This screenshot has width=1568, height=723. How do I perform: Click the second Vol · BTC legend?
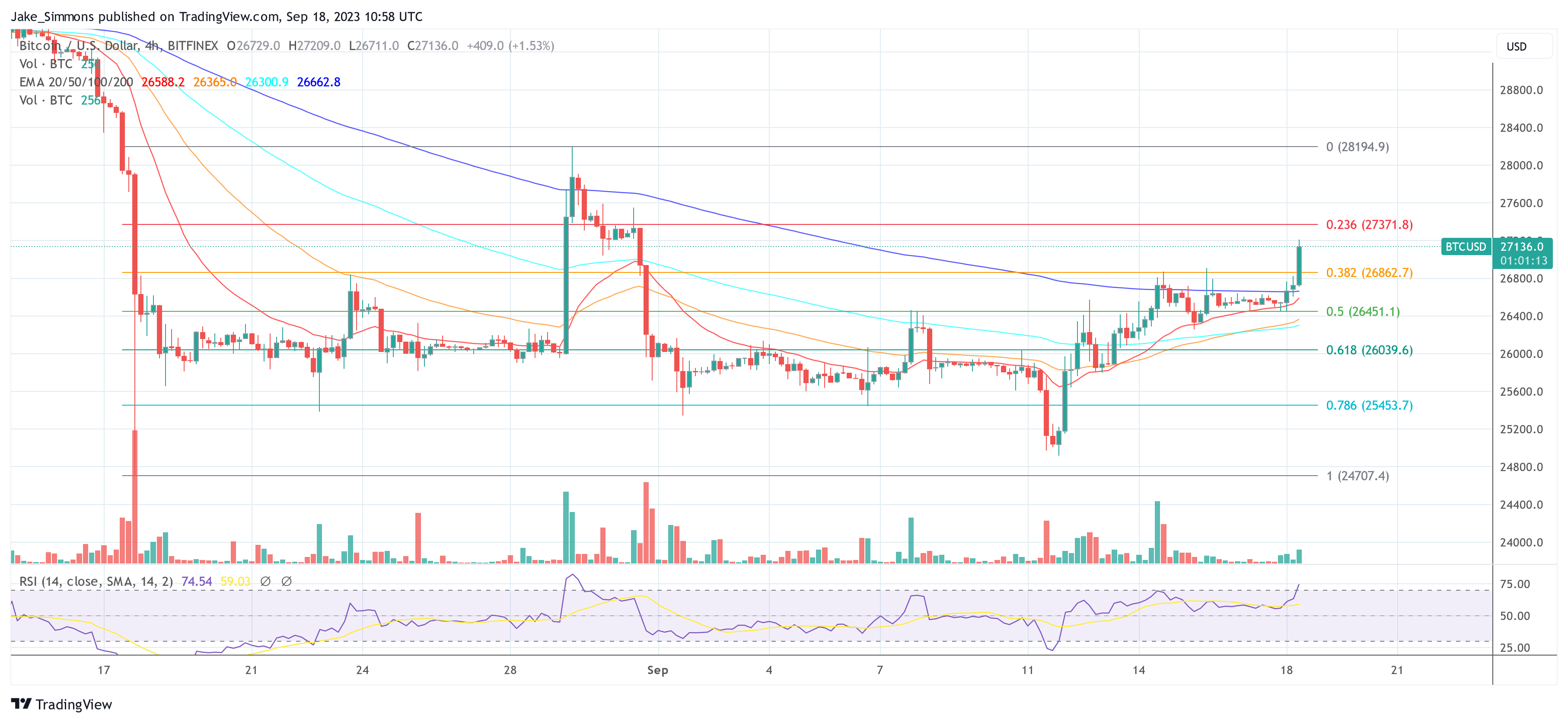pyautogui.click(x=46, y=100)
